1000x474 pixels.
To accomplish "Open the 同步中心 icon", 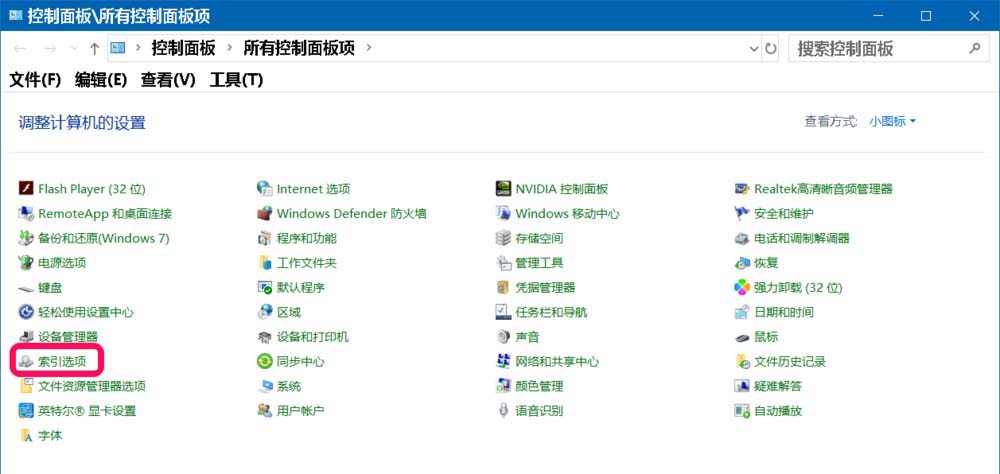I will 265,362.
